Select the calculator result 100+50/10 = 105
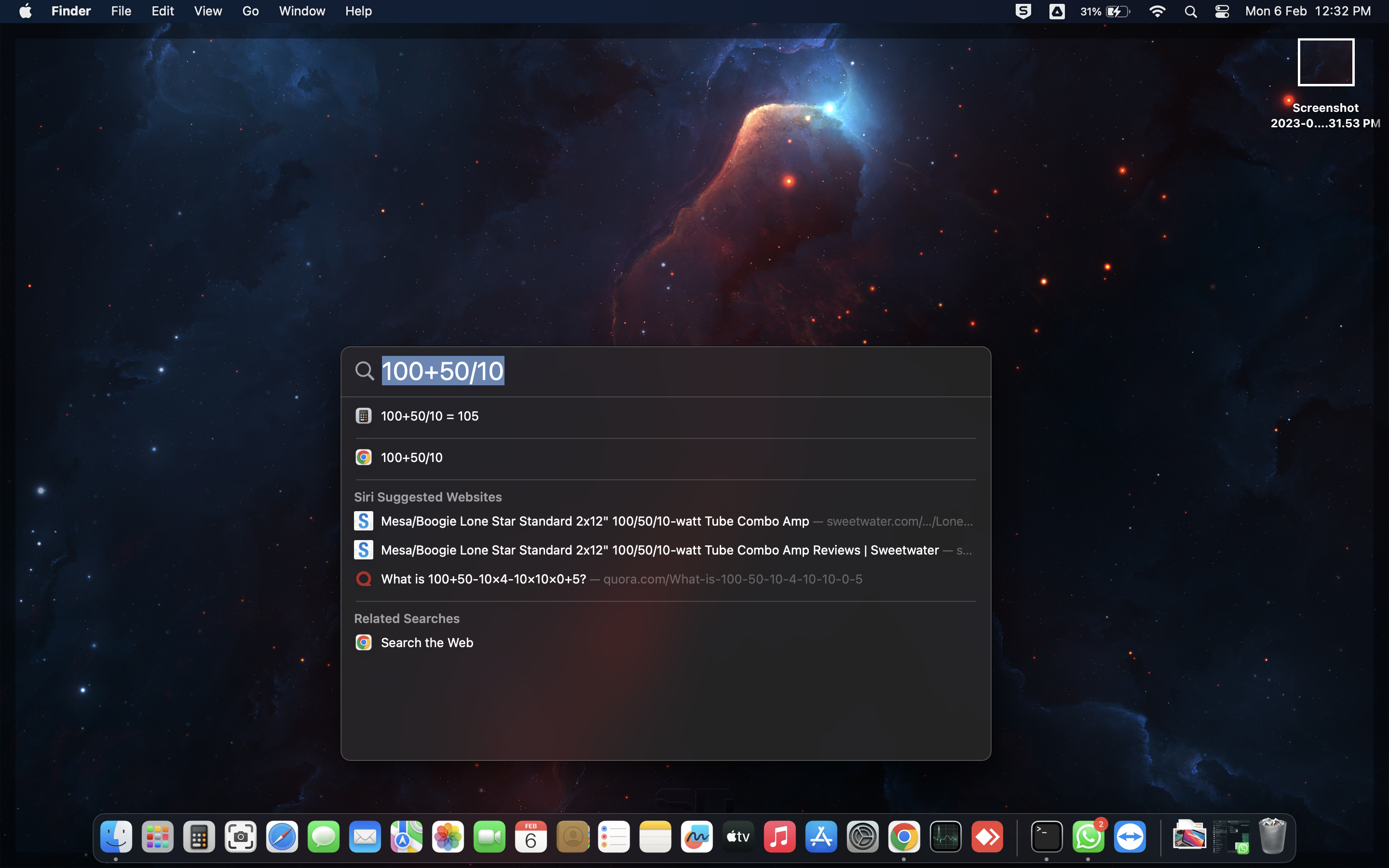 click(429, 416)
